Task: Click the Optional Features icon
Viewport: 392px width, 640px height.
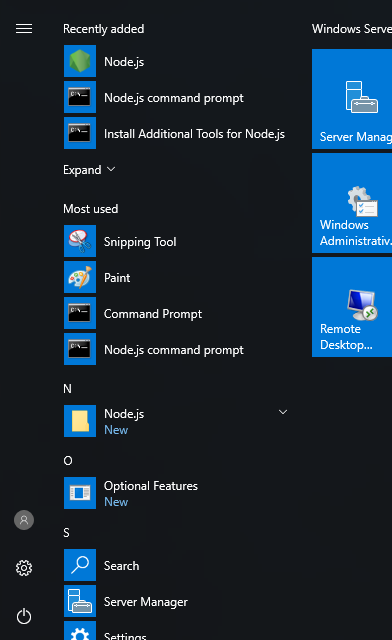Action: [80, 493]
